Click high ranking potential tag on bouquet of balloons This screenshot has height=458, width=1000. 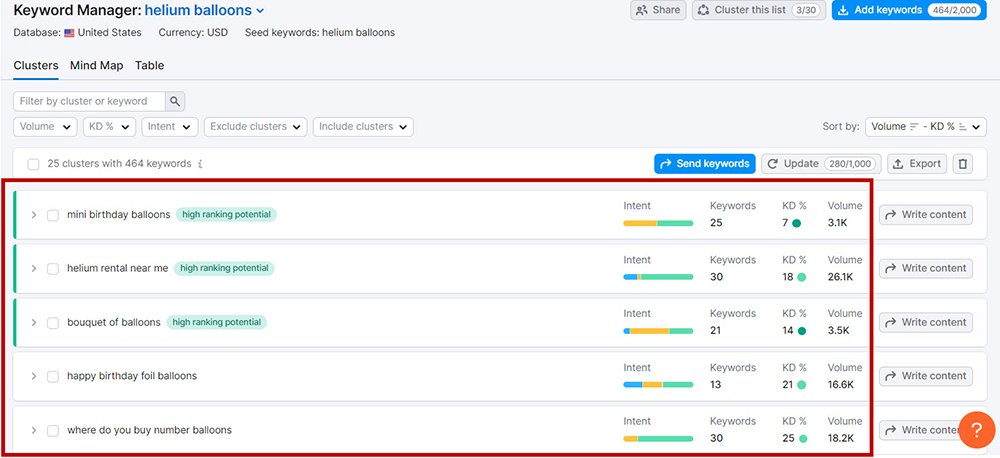pos(216,323)
